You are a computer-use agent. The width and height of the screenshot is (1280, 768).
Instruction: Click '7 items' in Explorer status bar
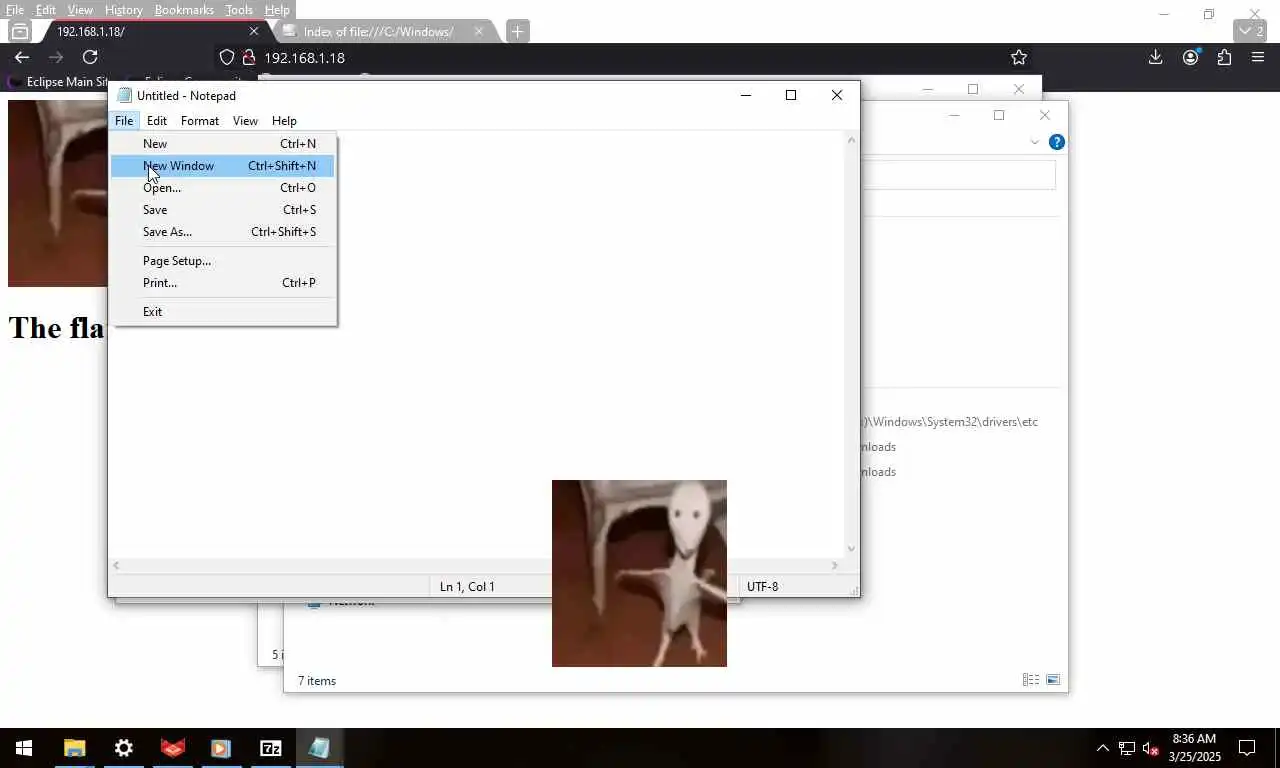coord(317,681)
